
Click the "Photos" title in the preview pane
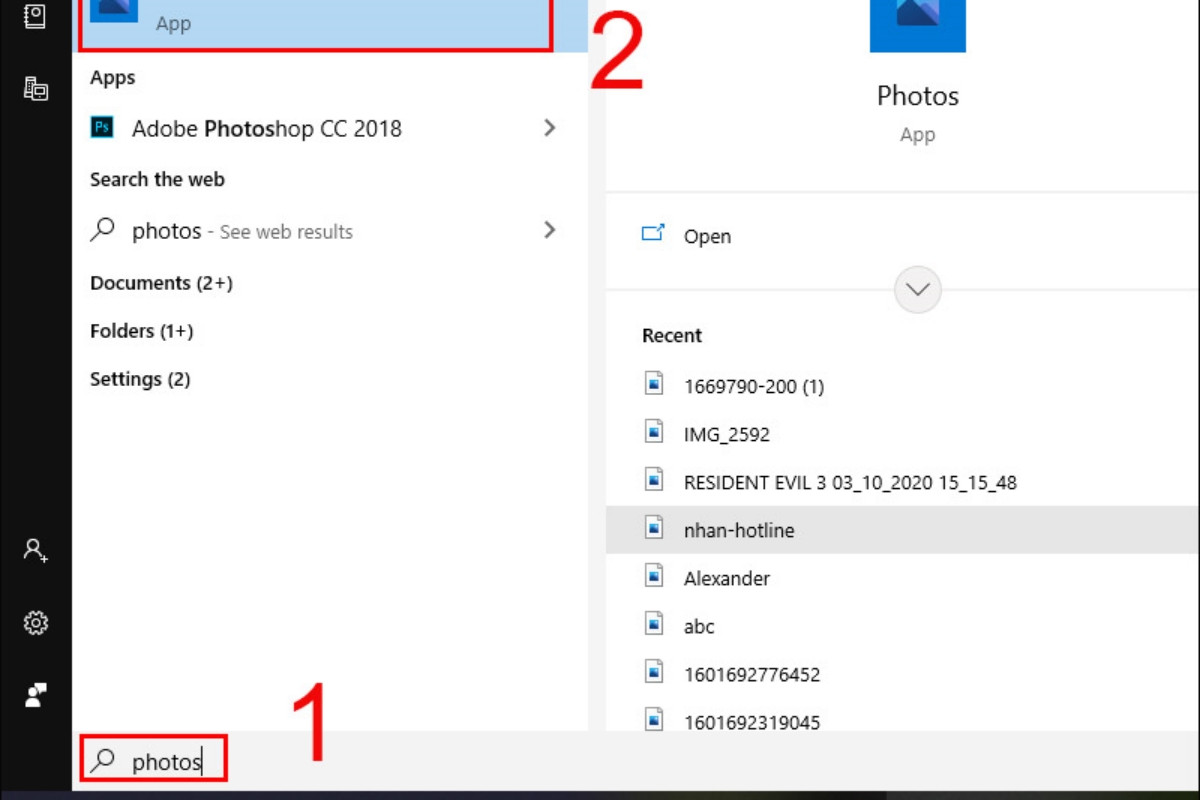pyautogui.click(x=918, y=95)
